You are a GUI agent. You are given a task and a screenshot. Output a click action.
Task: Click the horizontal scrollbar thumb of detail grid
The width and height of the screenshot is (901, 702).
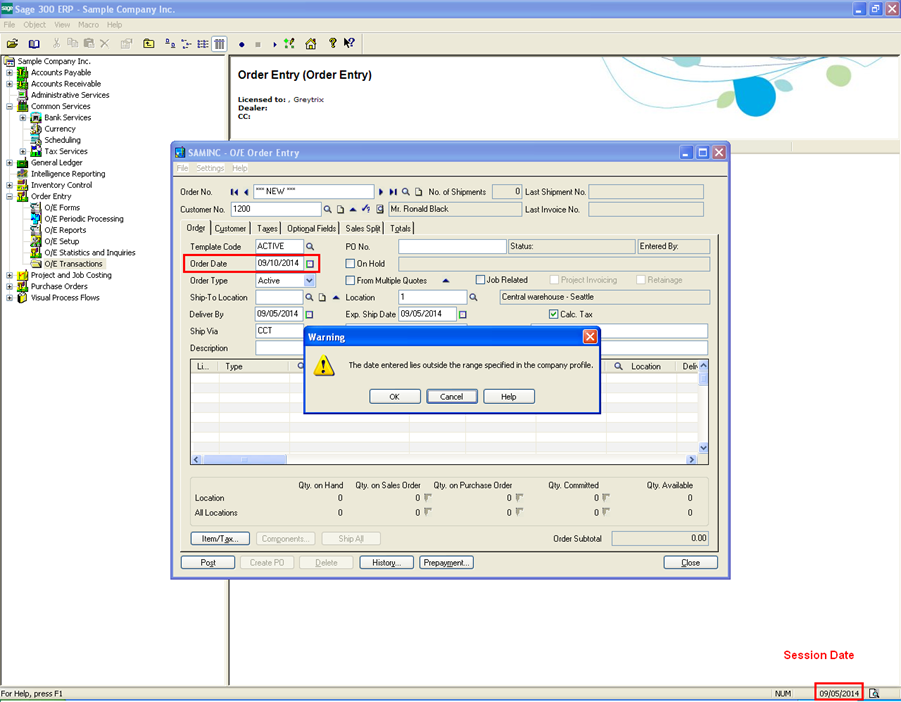pyautogui.click(x=245, y=460)
